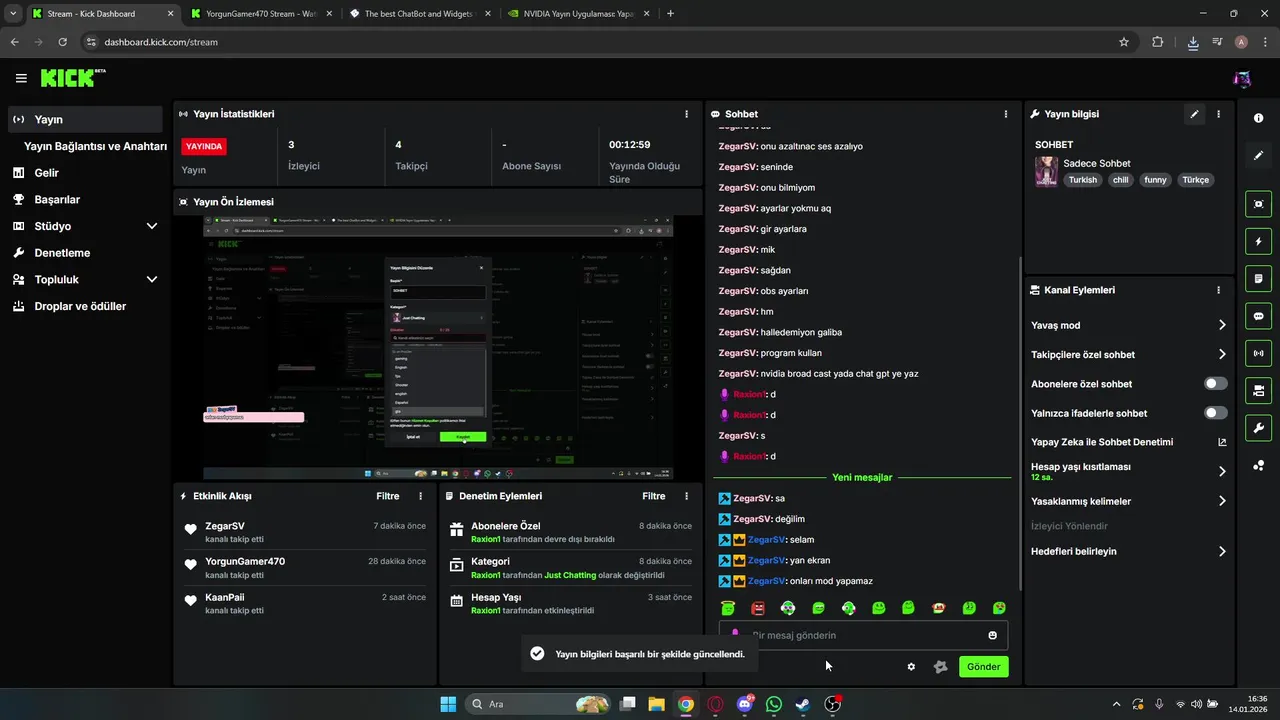Open the Denetim Eylemleri three-dot menu
Screen dimensions: 1280x720
(x=686, y=496)
